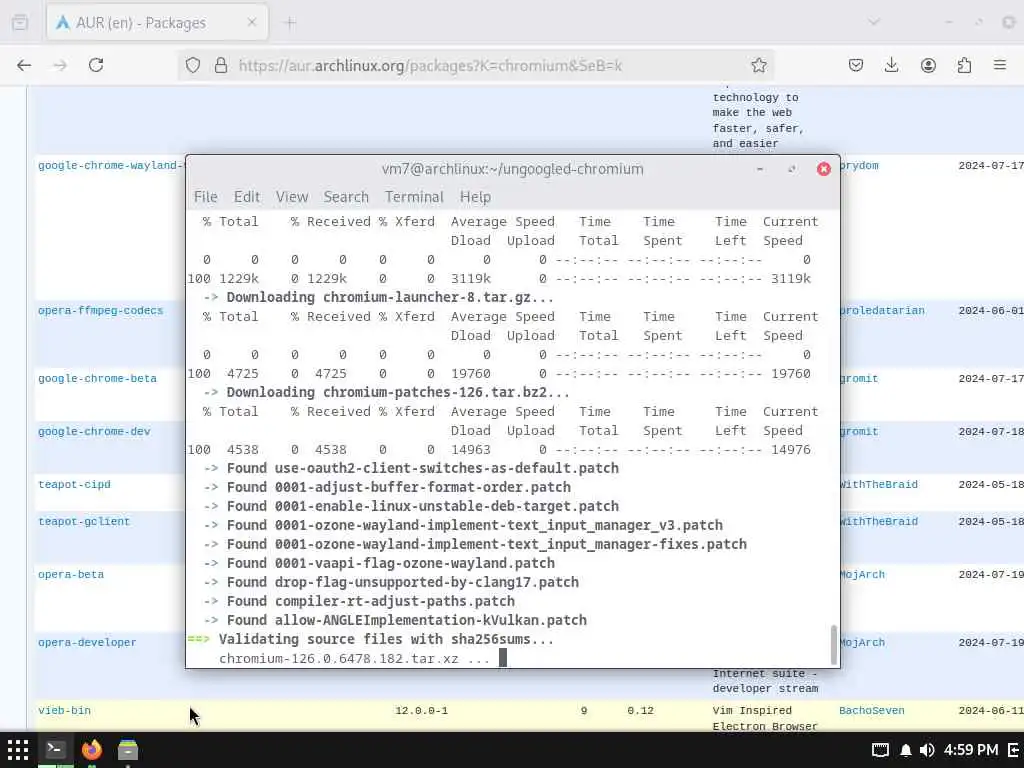The image size is (1024, 768).
Task: Open the Pocket save icon
Action: (856, 65)
